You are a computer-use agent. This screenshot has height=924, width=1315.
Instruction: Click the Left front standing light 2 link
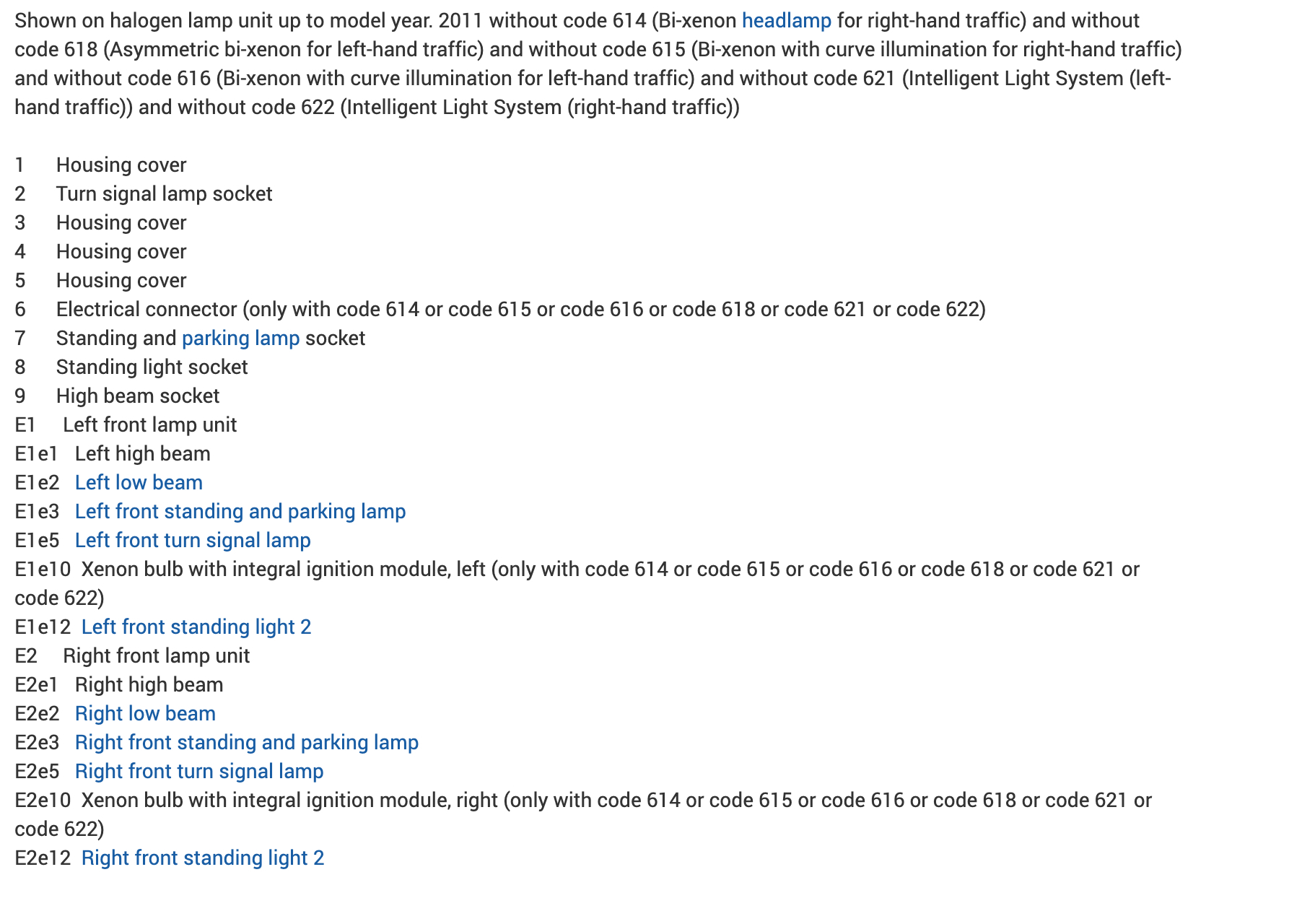point(196,627)
